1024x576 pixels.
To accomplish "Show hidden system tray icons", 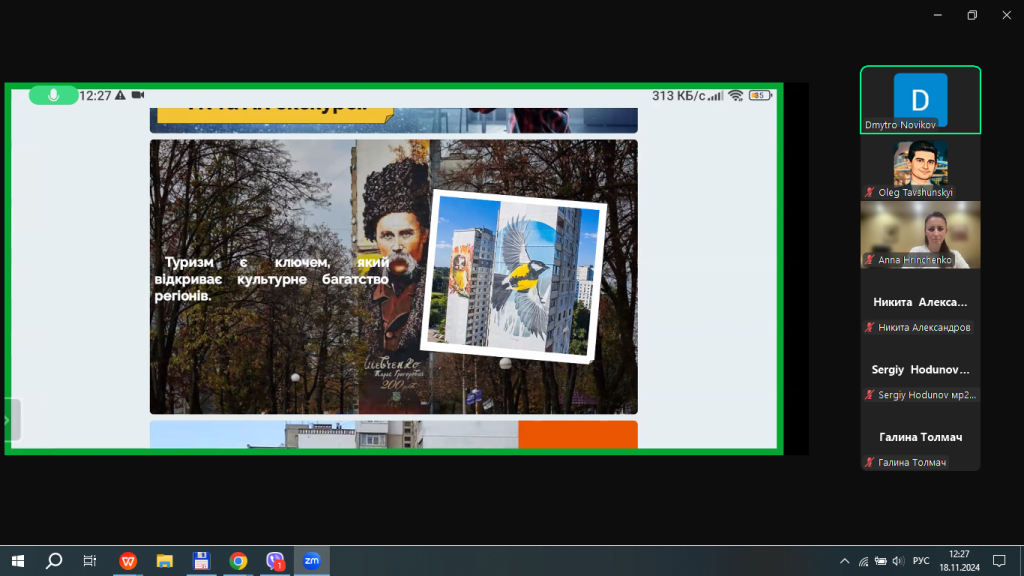I will pyautogui.click(x=844, y=561).
